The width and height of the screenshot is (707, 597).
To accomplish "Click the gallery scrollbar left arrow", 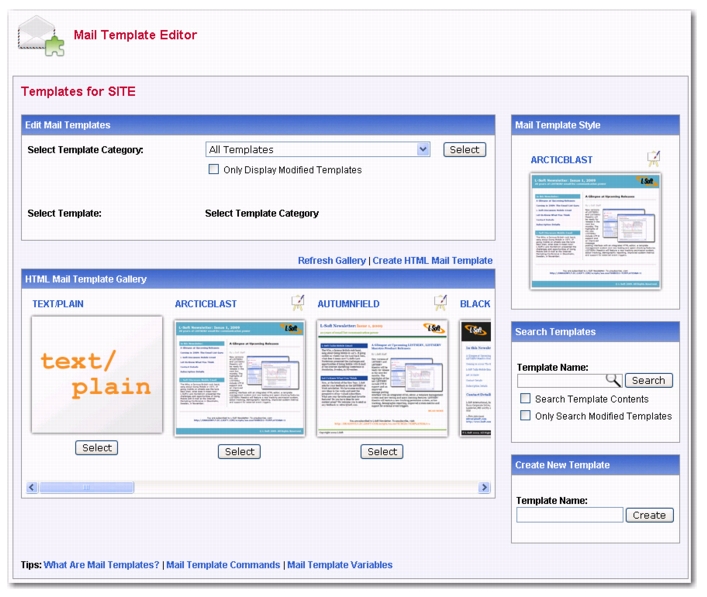I will click(x=32, y=487).
